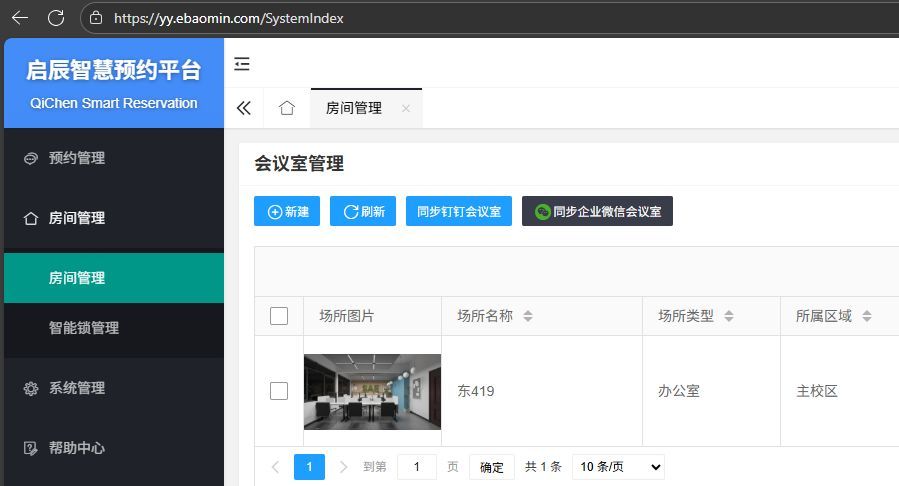Click the 新建 button
Image resolution: width=899 pixels, height=486 pixels.
click(287, 211)
